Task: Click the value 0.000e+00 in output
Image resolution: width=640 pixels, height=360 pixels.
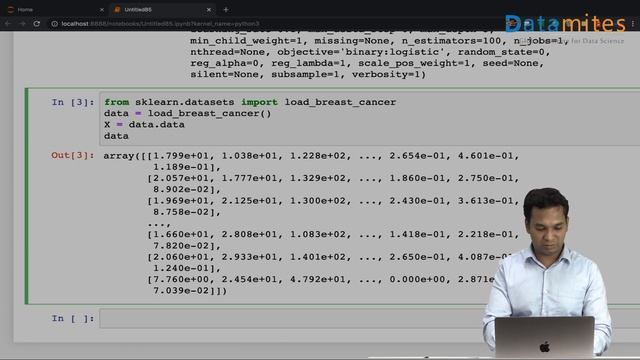Action: point(417,280)
